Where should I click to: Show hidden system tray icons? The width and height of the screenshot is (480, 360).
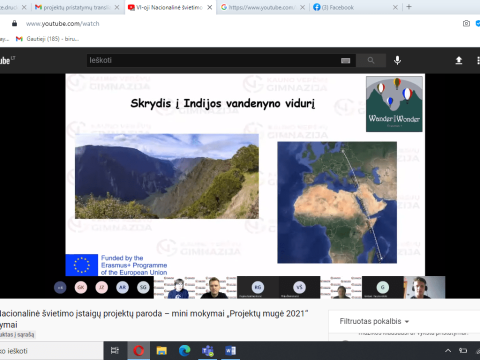point(448,351)
